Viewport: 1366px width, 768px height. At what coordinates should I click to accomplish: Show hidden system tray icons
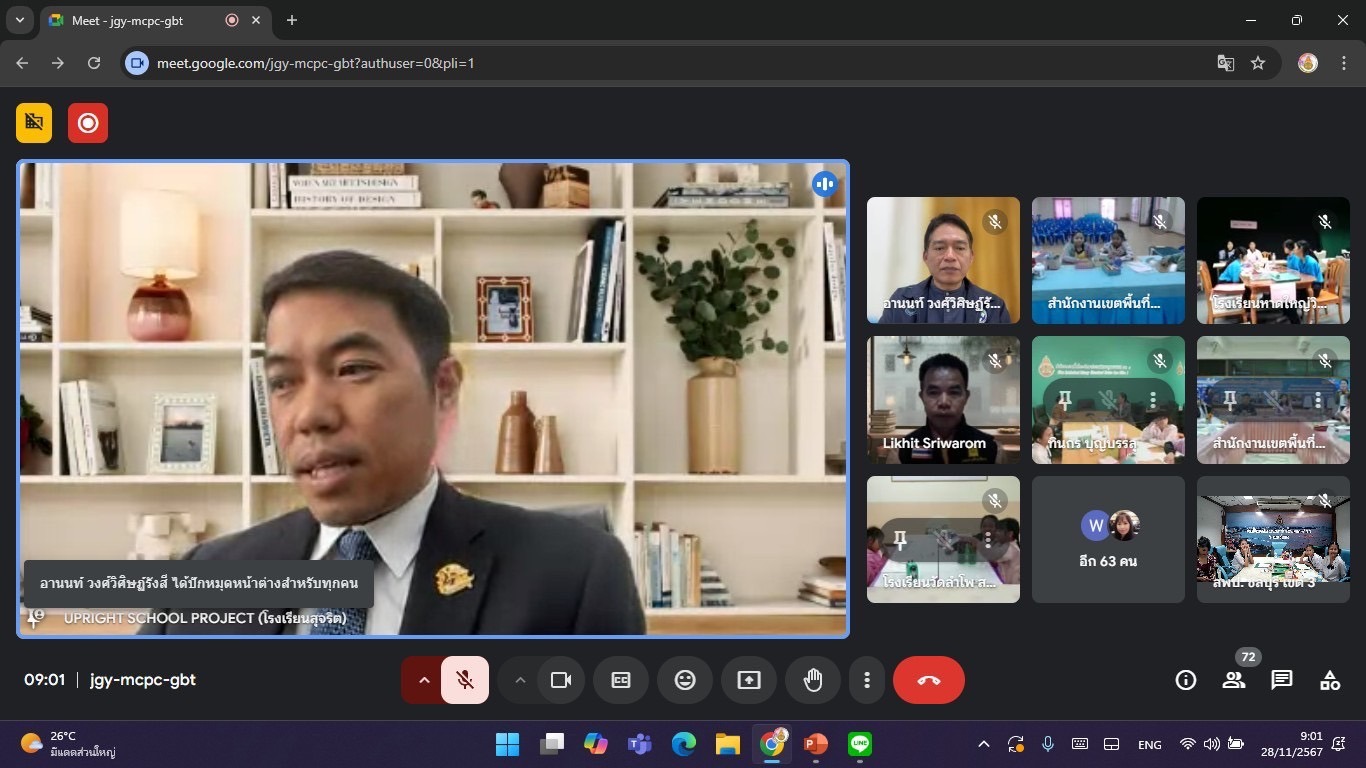pos(984,744)
